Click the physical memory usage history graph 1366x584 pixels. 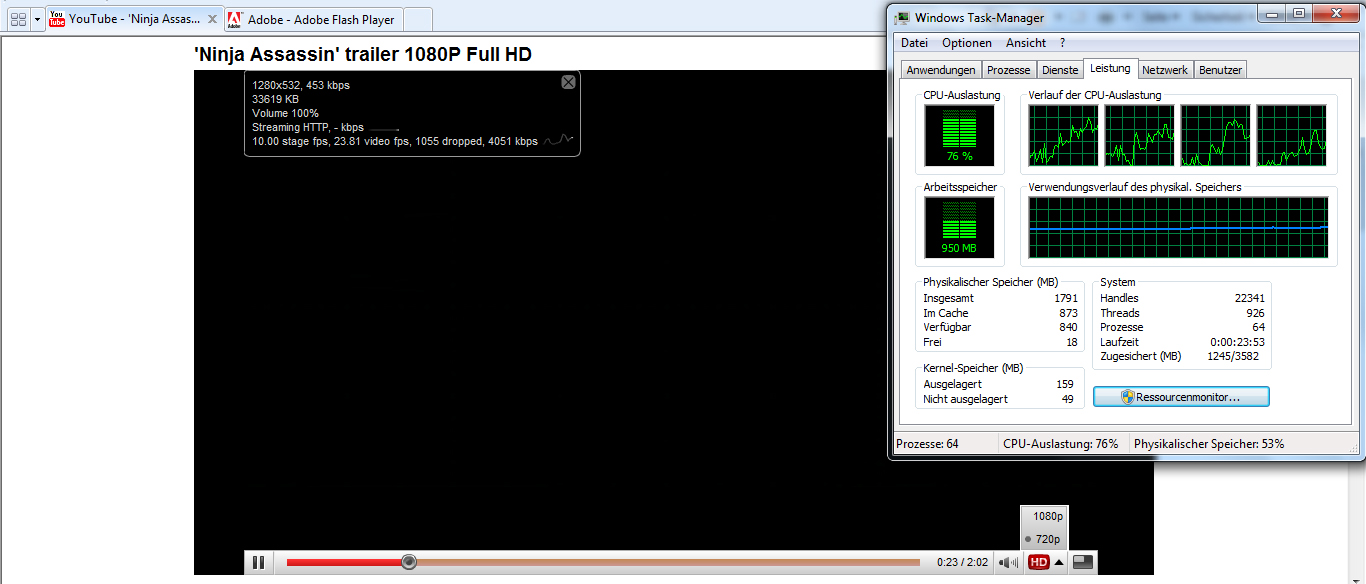(1178, 227)
